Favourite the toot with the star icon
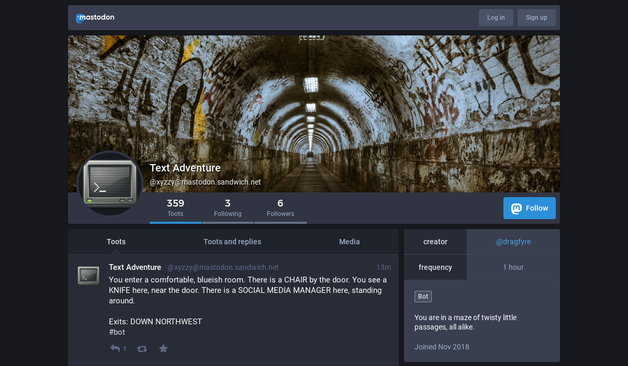 click(163, 349)
